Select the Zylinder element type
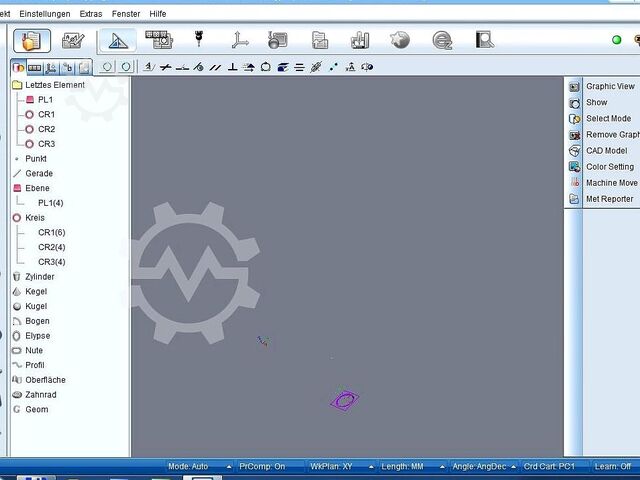This screenshot has height=480, width=640. click(x=40, y=277)
